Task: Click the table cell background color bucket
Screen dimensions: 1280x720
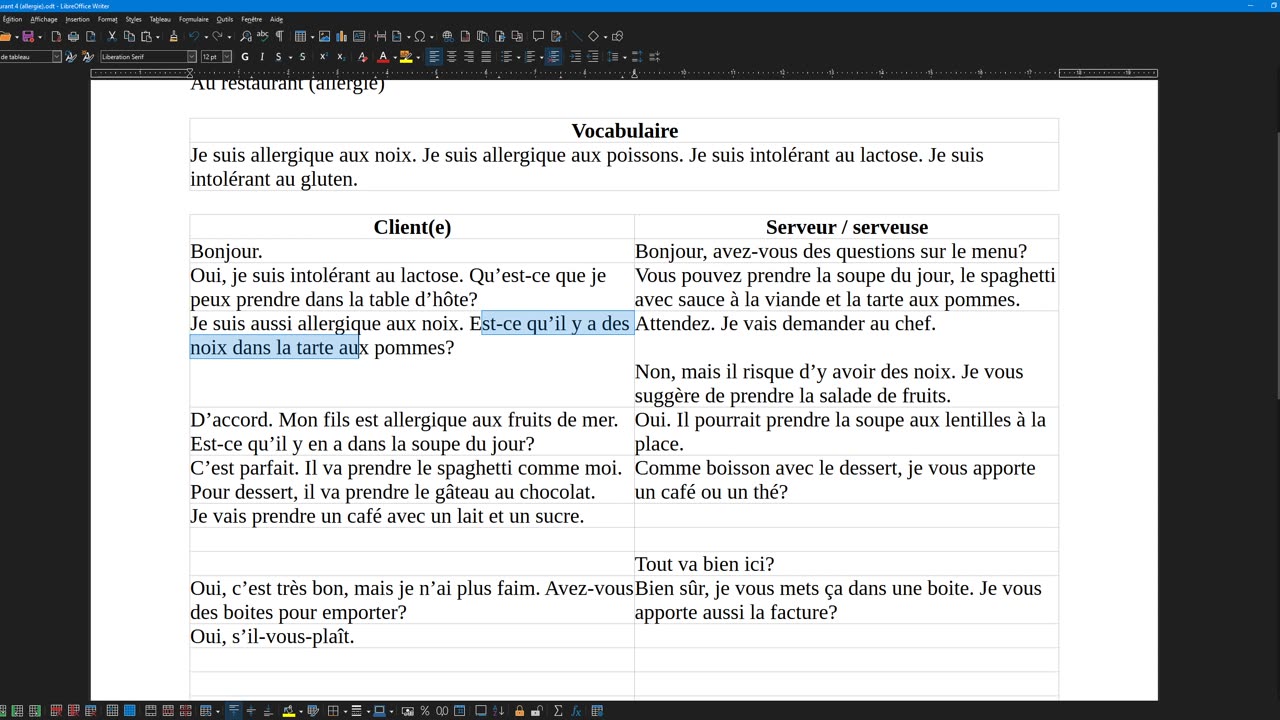Action: point(288,711)
